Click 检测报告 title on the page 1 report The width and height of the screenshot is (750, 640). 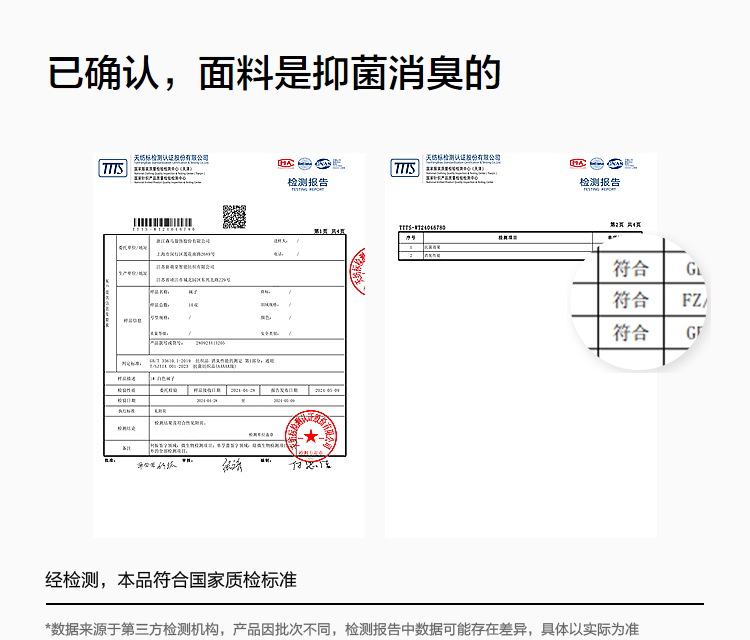308,182
